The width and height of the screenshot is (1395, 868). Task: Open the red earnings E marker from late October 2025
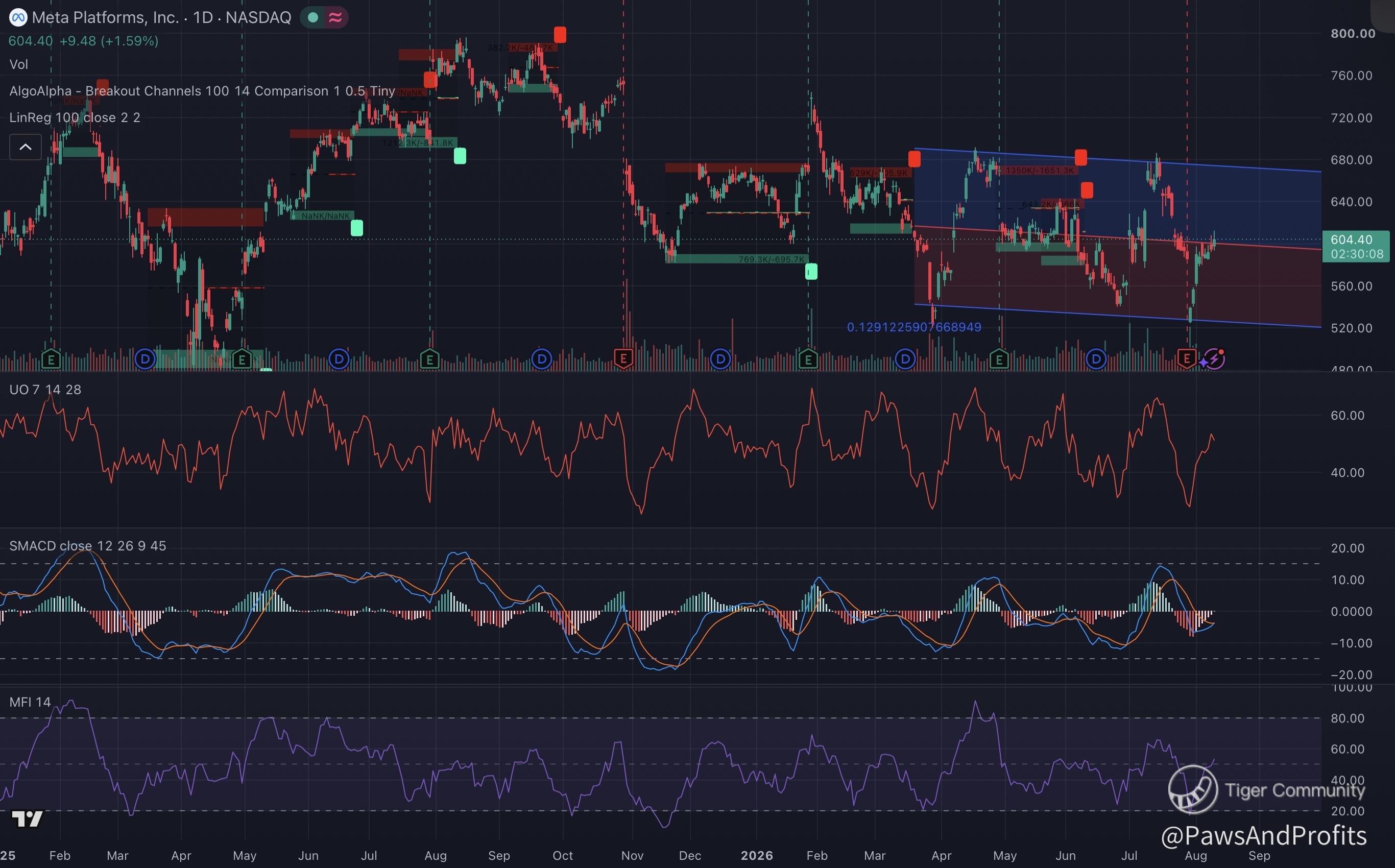coord(623,359)
